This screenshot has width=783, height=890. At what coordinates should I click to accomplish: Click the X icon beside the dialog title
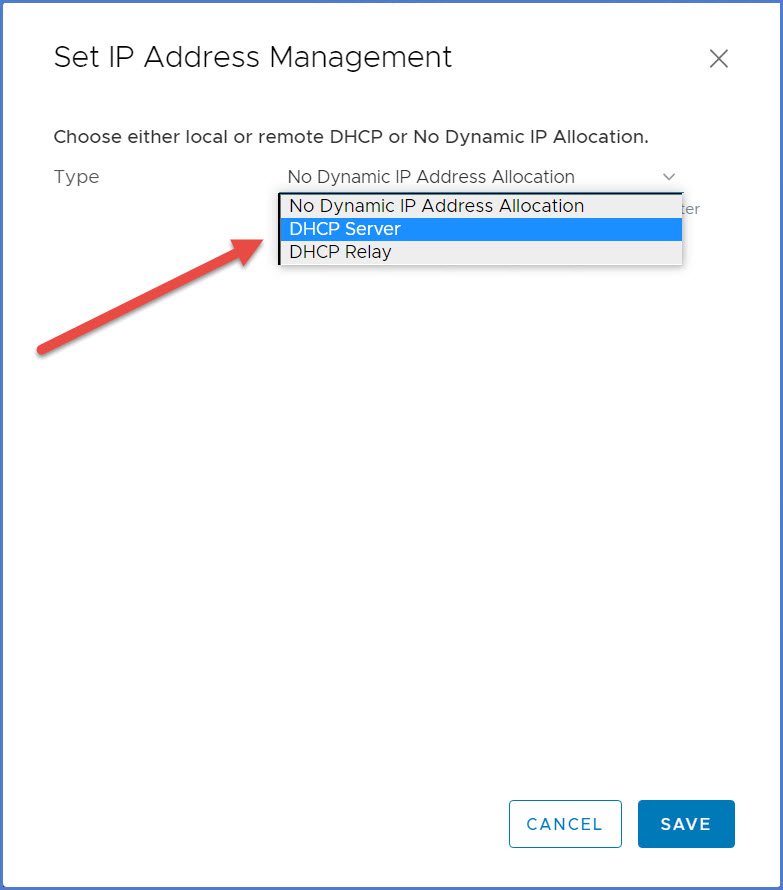pos(718,59)
